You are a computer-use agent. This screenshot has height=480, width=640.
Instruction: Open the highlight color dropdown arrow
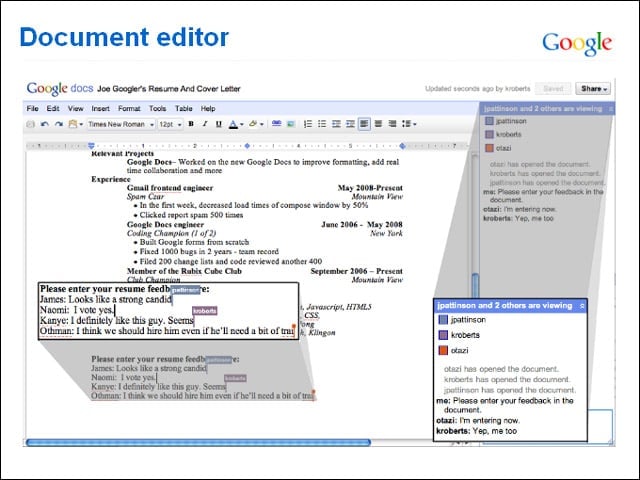coord(262,124)
